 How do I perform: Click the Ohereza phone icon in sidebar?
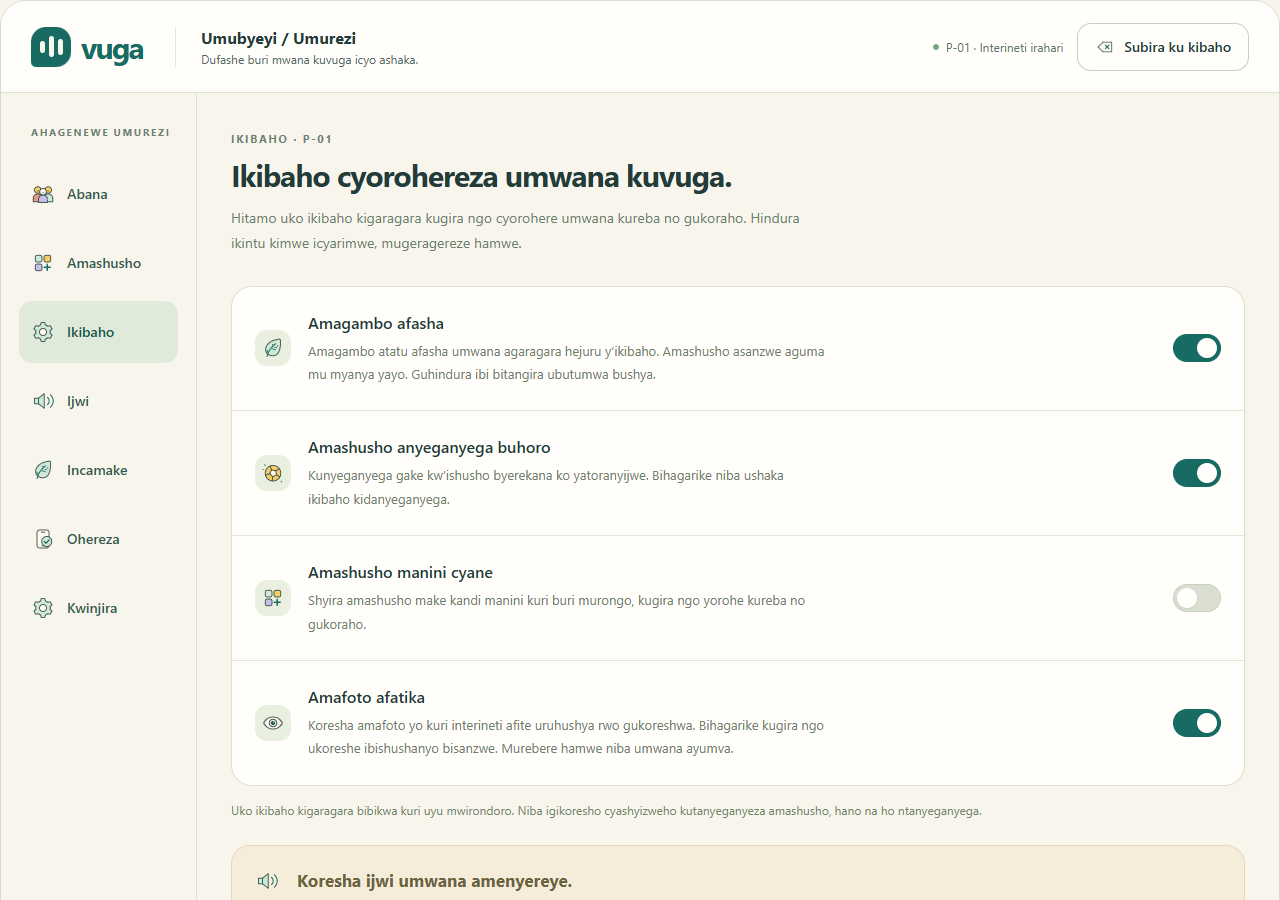(x=43, y=539)
